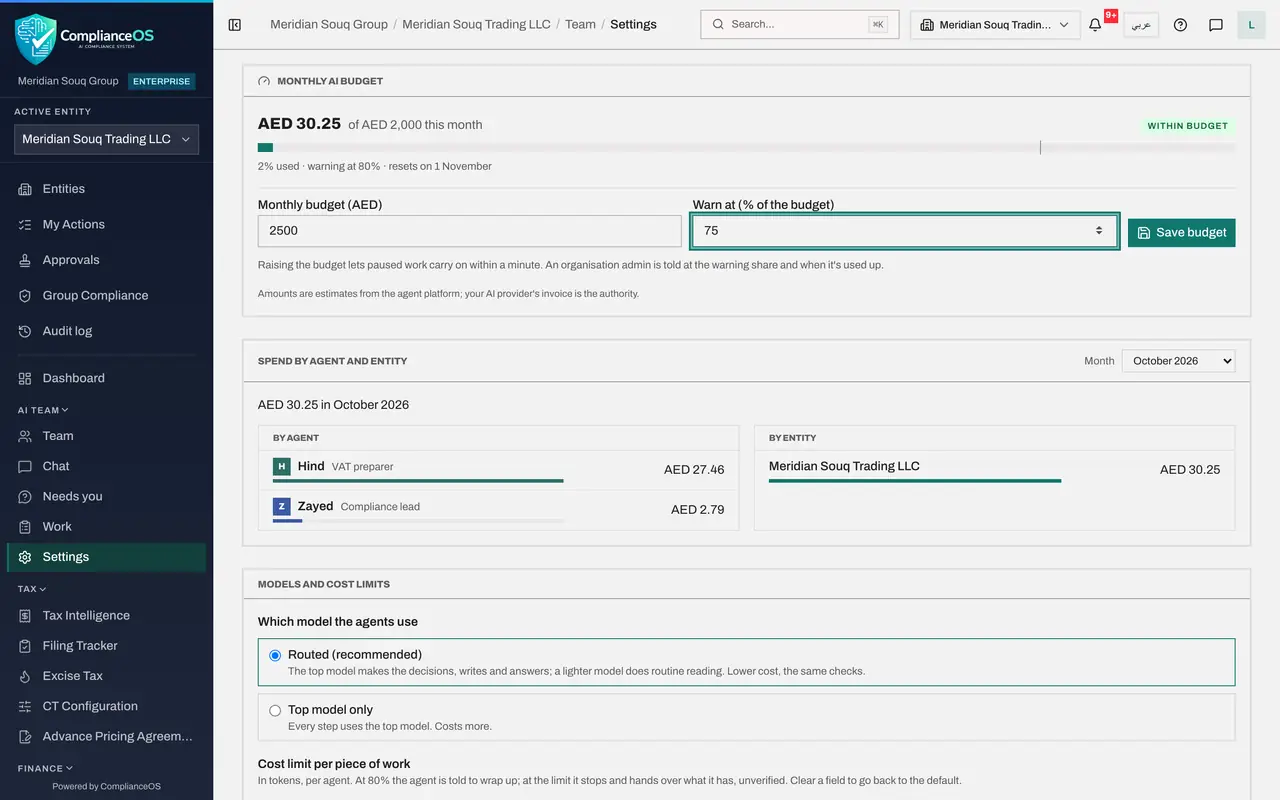Collapse the TAX section
1280x800 pixels.
32,589
